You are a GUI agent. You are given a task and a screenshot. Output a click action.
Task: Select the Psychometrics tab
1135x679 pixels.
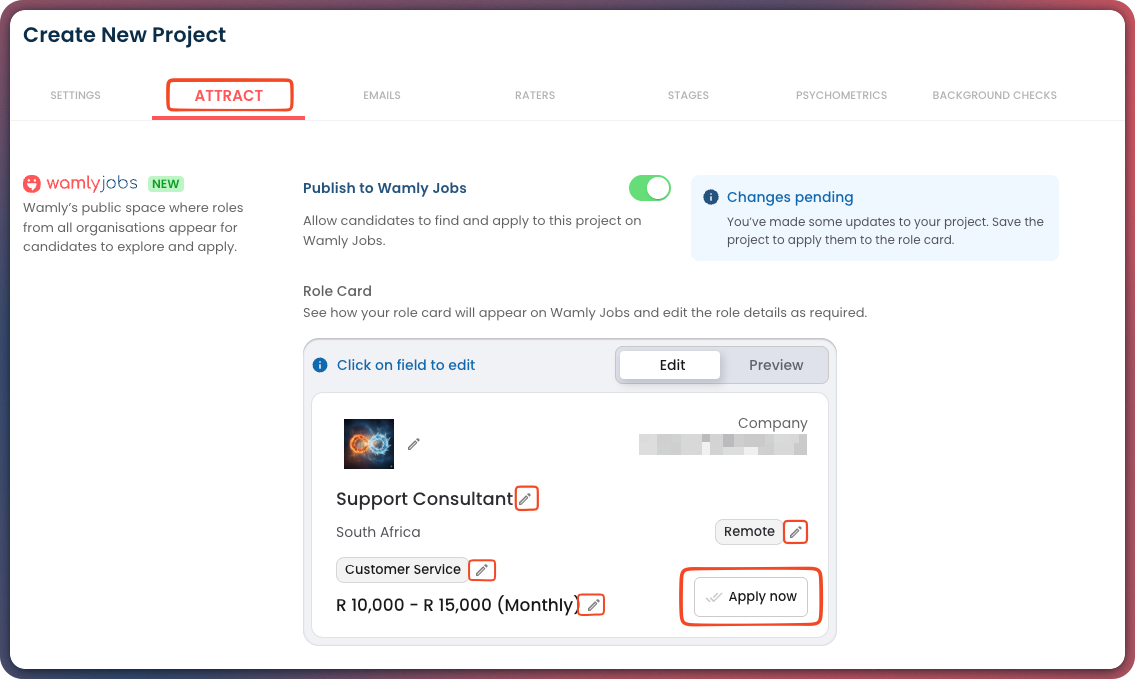click(841, 96)
